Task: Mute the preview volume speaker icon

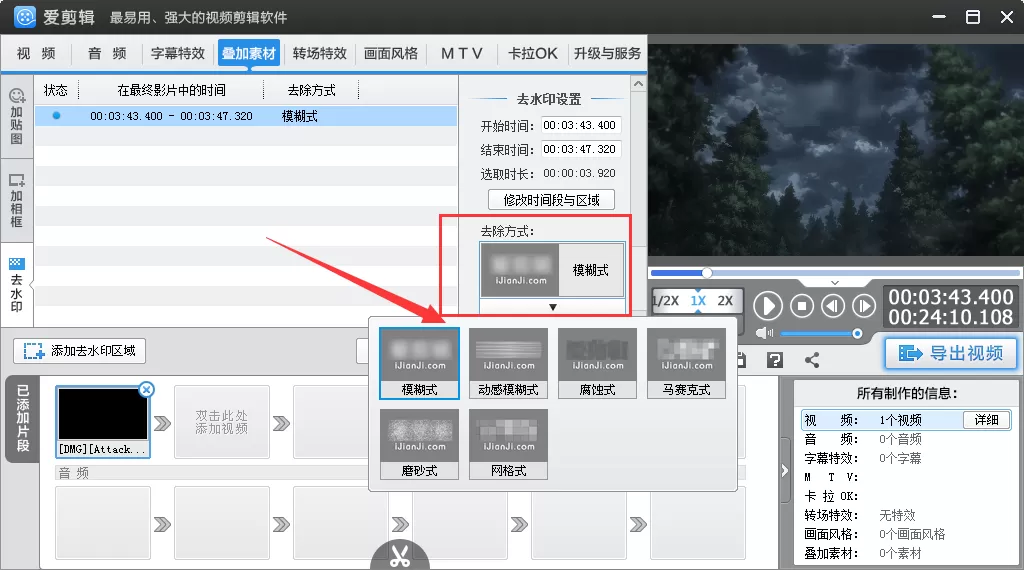Action: click(x=763, y=333)
